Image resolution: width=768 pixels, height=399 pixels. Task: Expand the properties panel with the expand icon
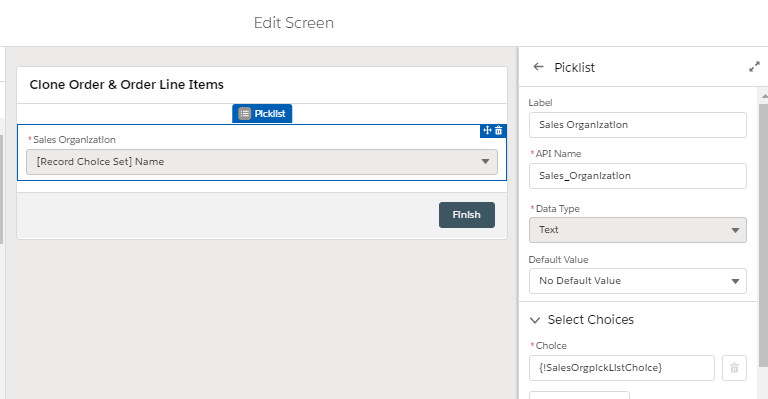coord(754,67)
